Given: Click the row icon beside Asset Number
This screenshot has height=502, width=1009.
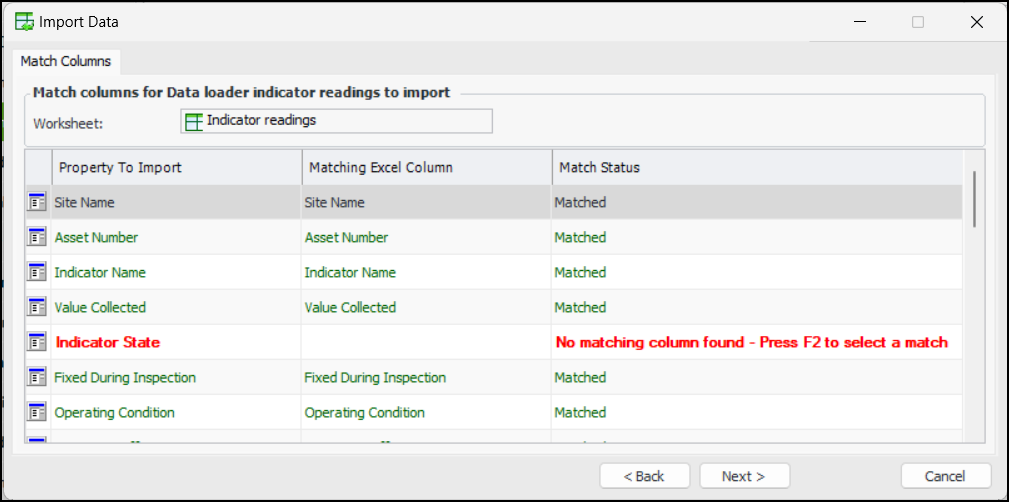Looking at the screenshot, I should [37, 238].
